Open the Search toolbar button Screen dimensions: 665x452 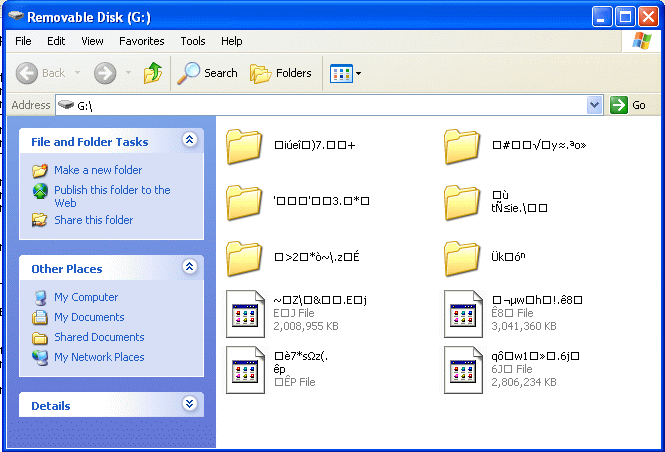pos(208,73)
